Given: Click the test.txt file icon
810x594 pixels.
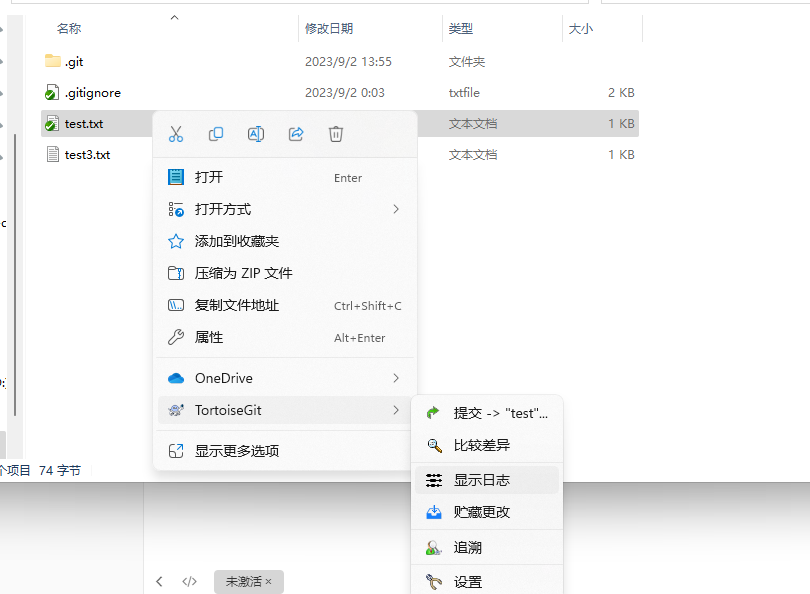Looking at the screenshot, I should point(52,123).
